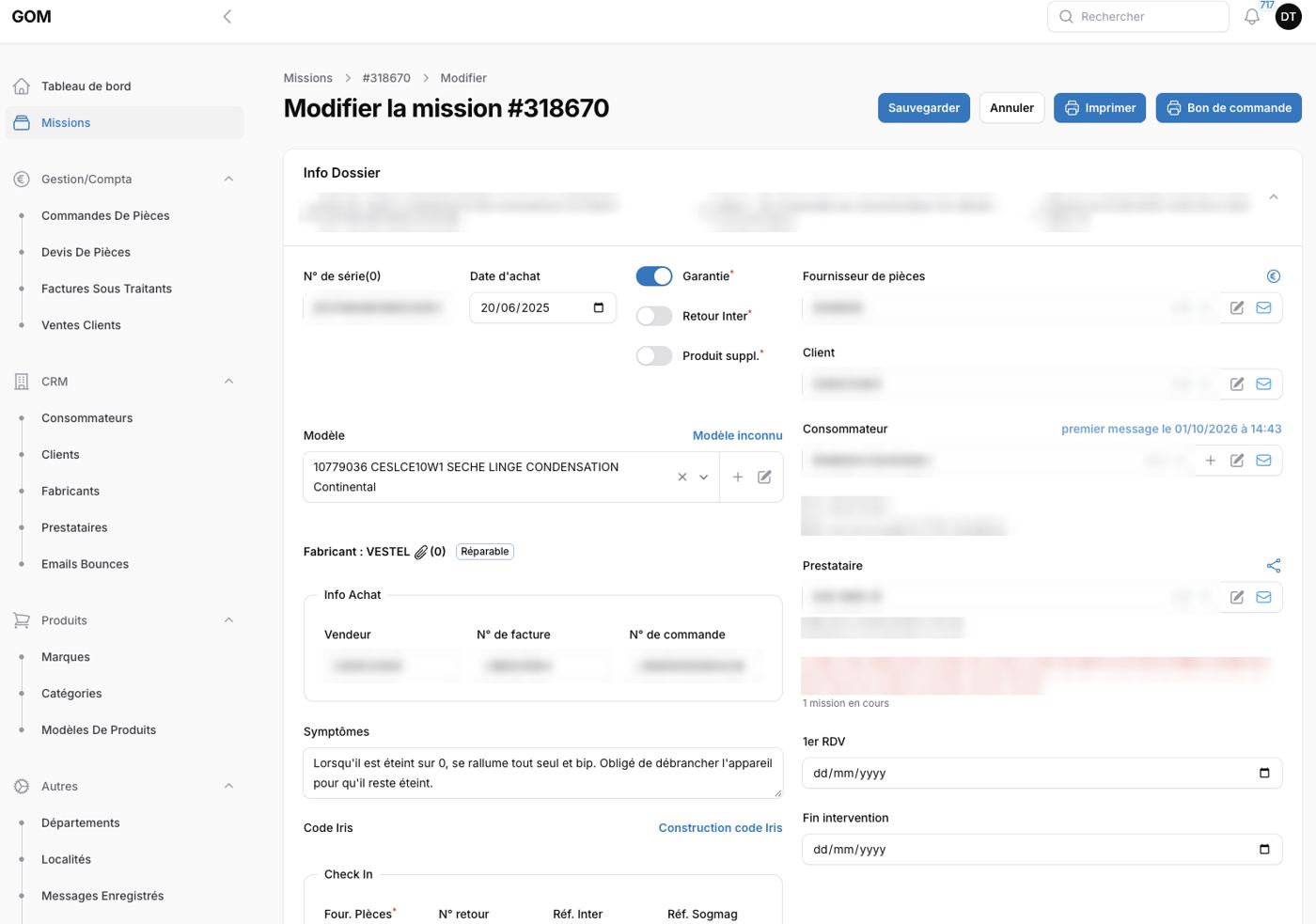Viewport: 1316px width, 924px height.
Task: Enable the Retour Inter switch
Action: [654, 316]
